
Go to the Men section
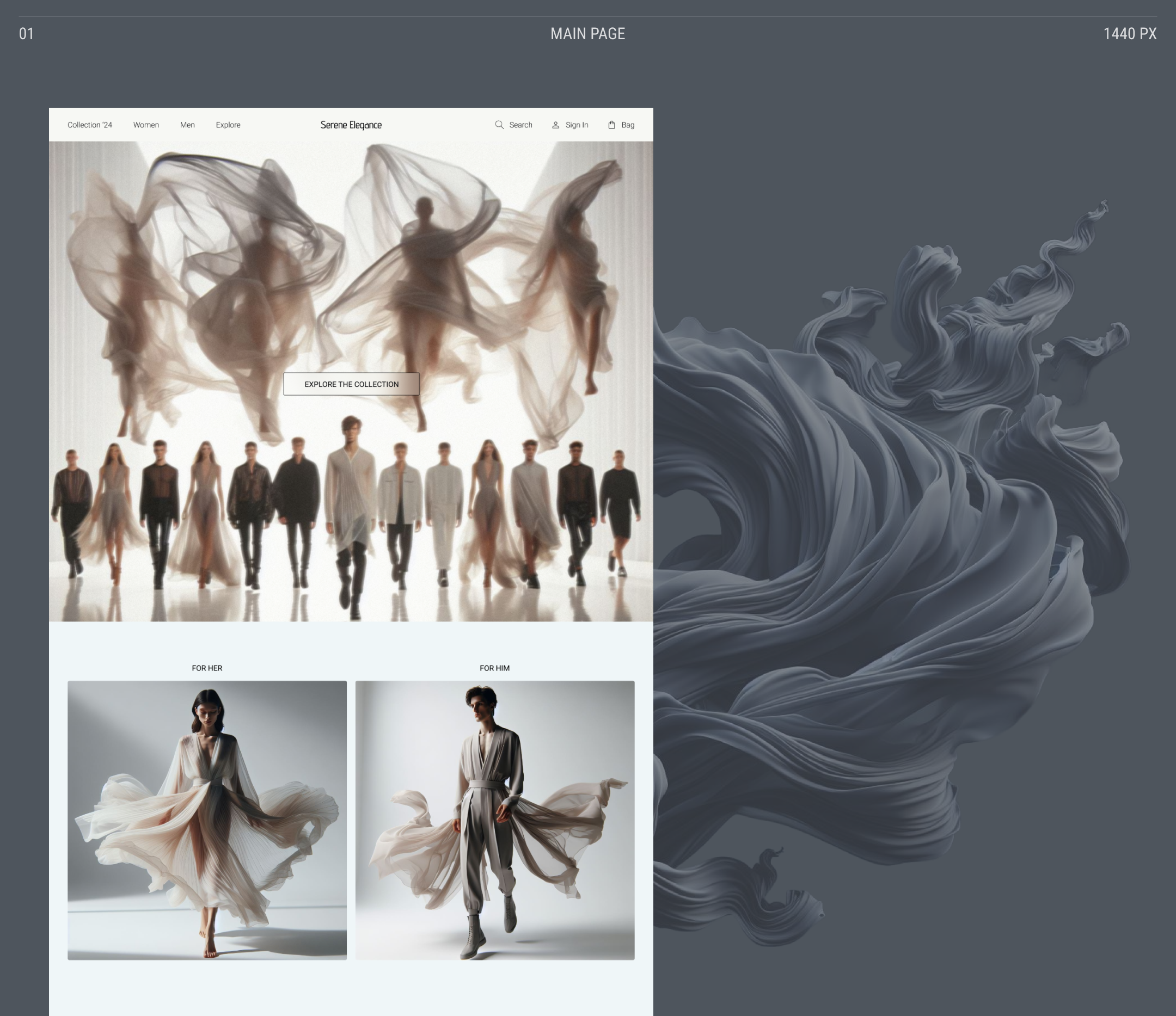click(187, 125)
